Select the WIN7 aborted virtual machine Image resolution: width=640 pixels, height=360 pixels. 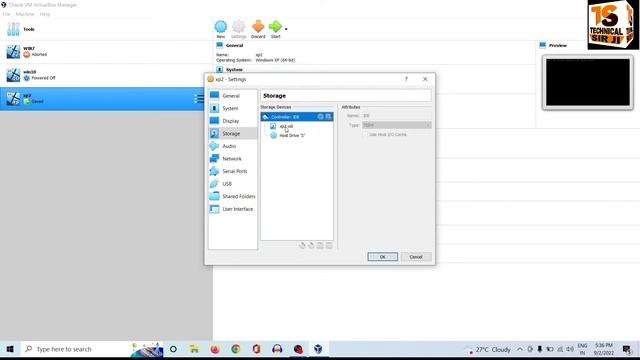(106, 52)
